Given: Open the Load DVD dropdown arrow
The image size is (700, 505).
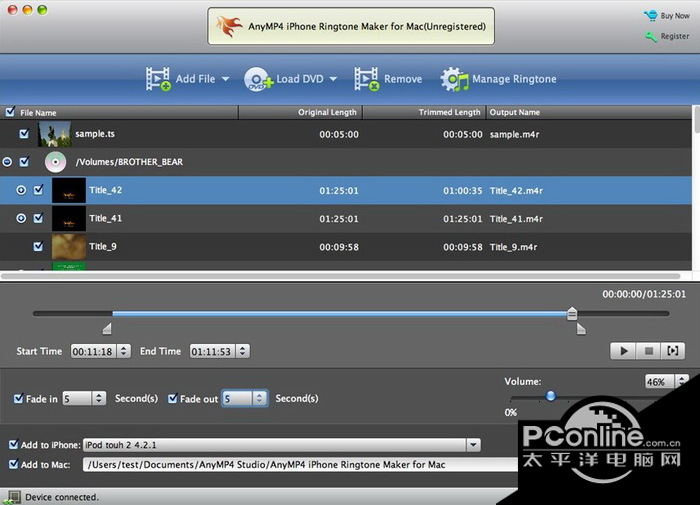Looking at the screenshot, I should 333,79.
